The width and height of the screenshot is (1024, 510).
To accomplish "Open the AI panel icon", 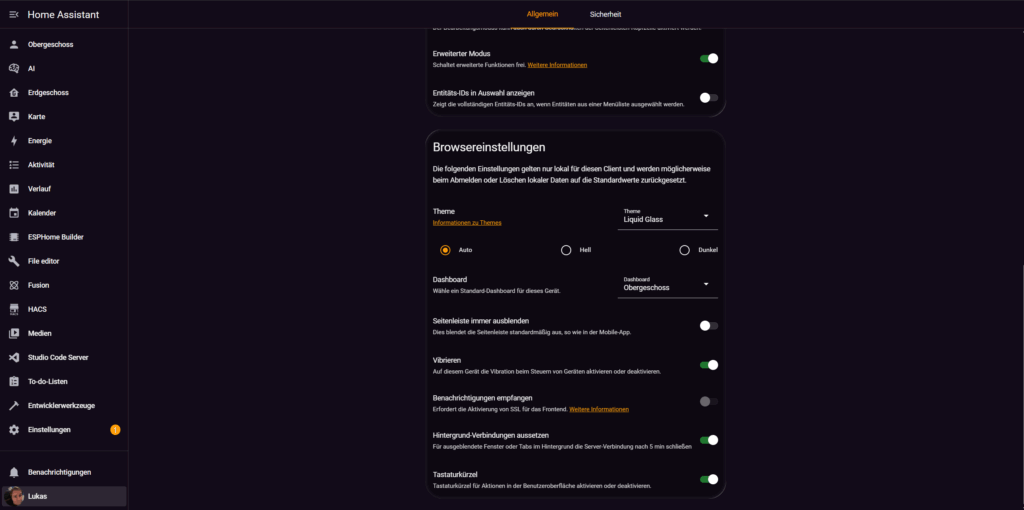I will pos(14,69).
